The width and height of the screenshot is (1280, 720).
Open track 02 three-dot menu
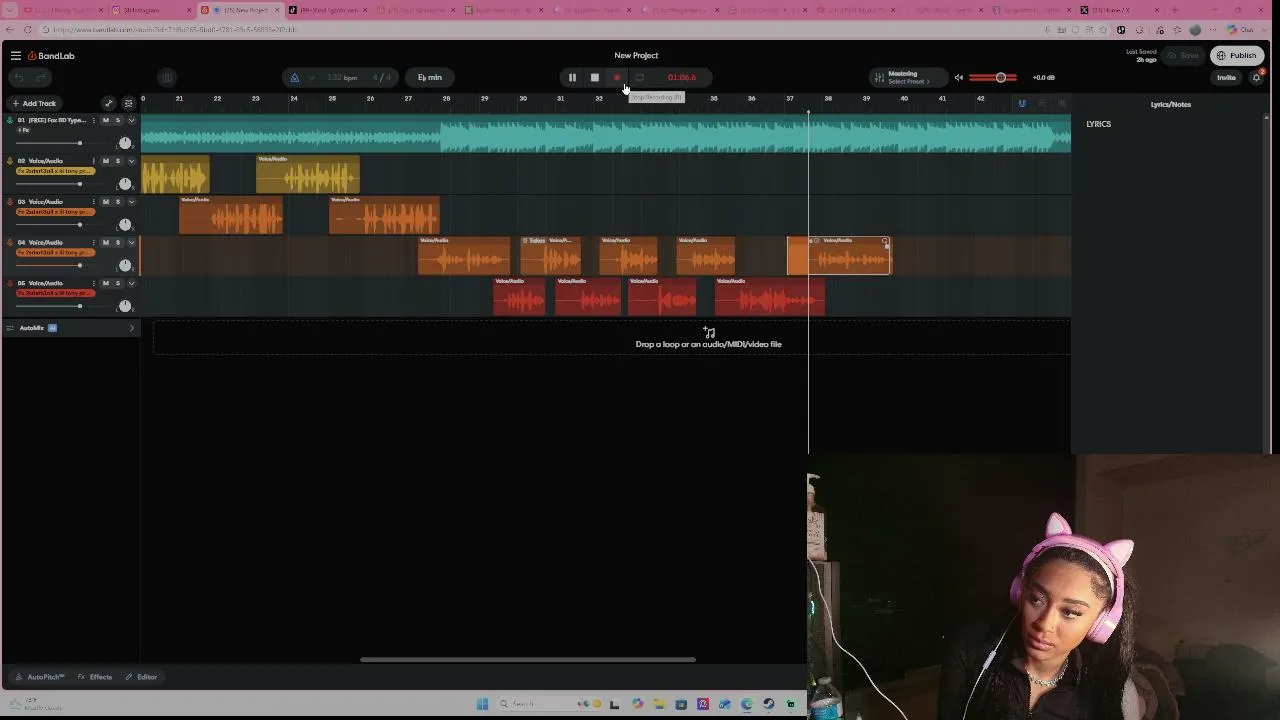coord(93,161)
